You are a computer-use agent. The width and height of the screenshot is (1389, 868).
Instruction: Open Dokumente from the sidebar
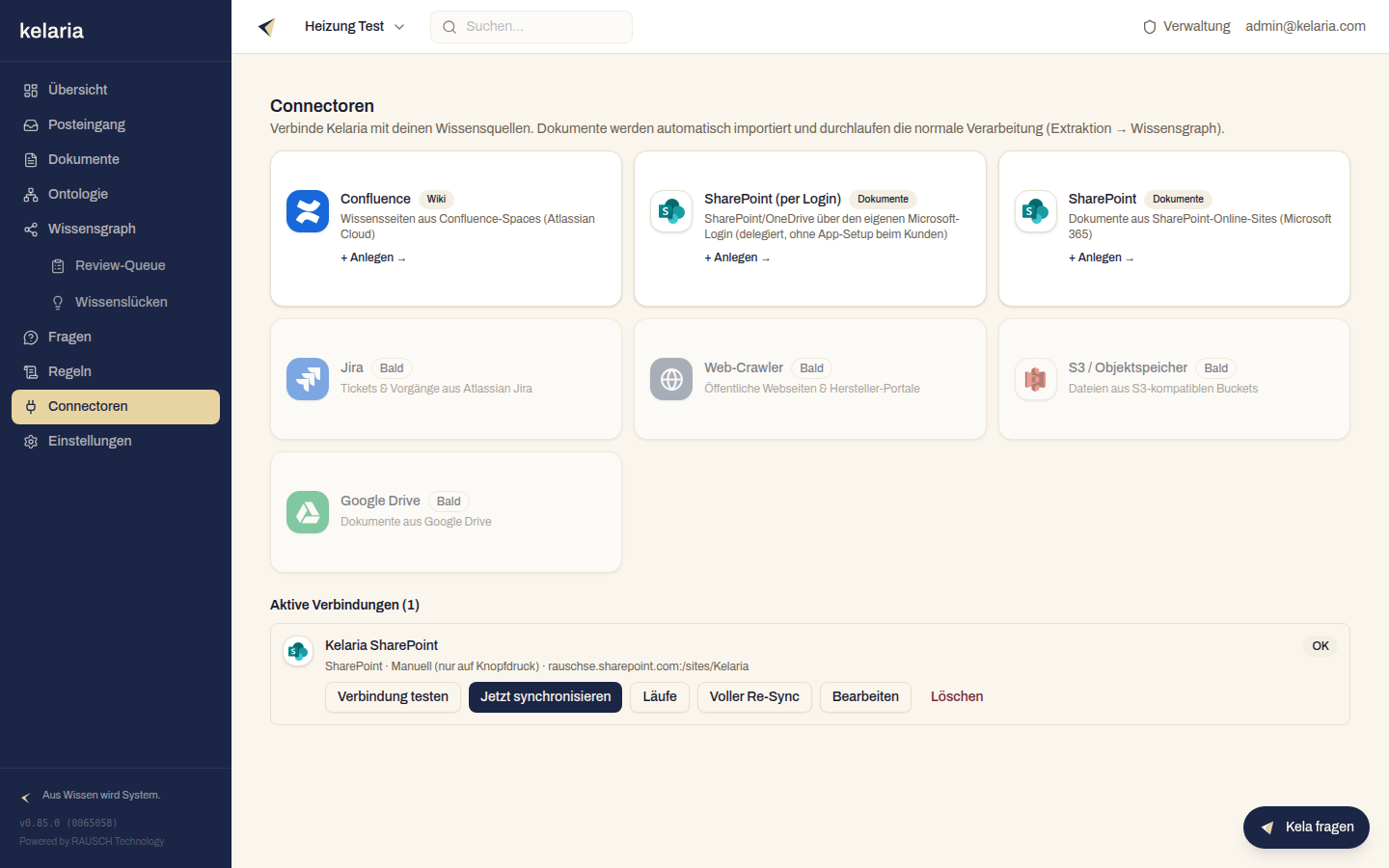(116, 159)
